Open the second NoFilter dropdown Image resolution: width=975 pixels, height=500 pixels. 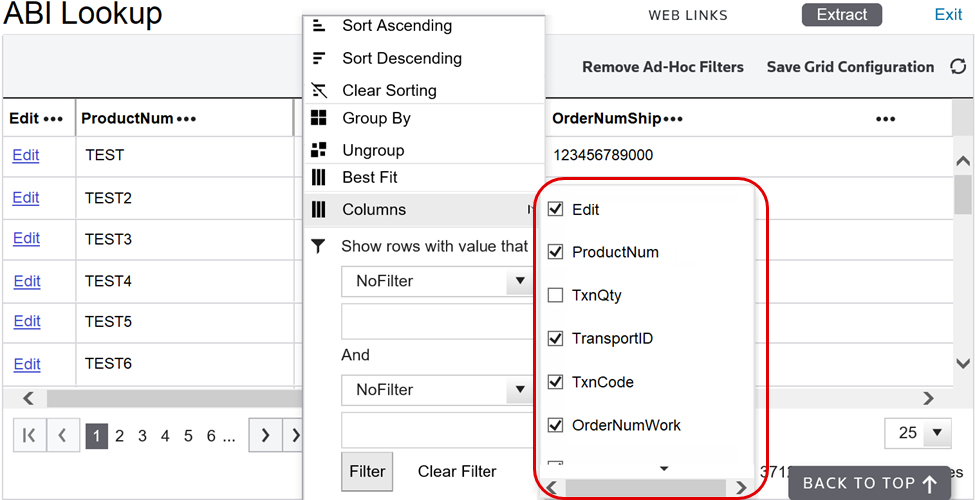519,390
